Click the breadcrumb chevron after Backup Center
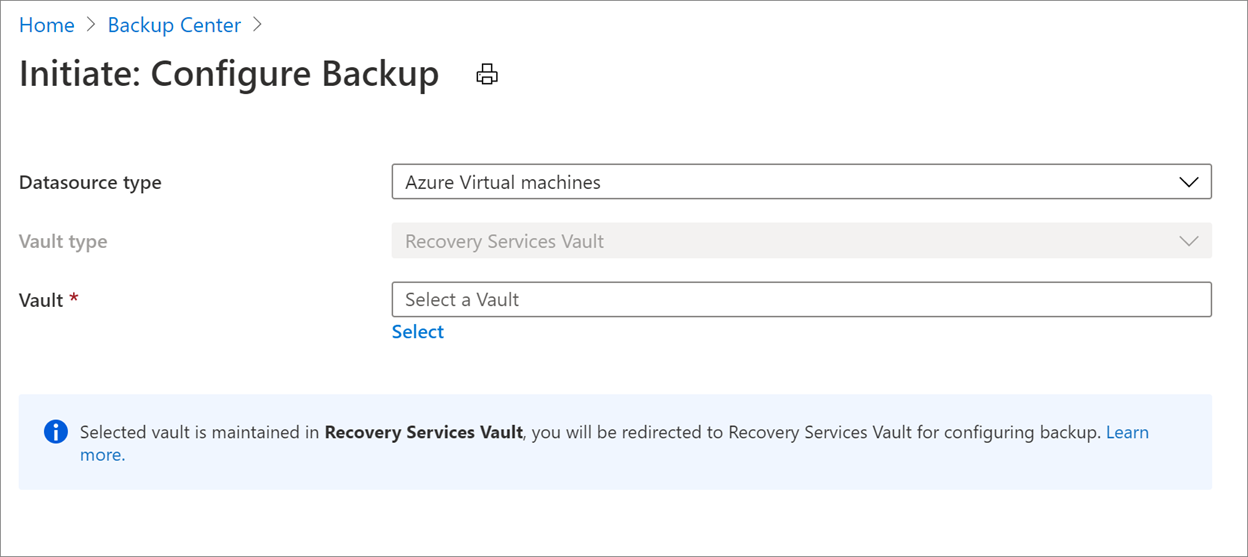Image resolution: width=1248 pixels, height=557 pixels. tap(257, 25)
